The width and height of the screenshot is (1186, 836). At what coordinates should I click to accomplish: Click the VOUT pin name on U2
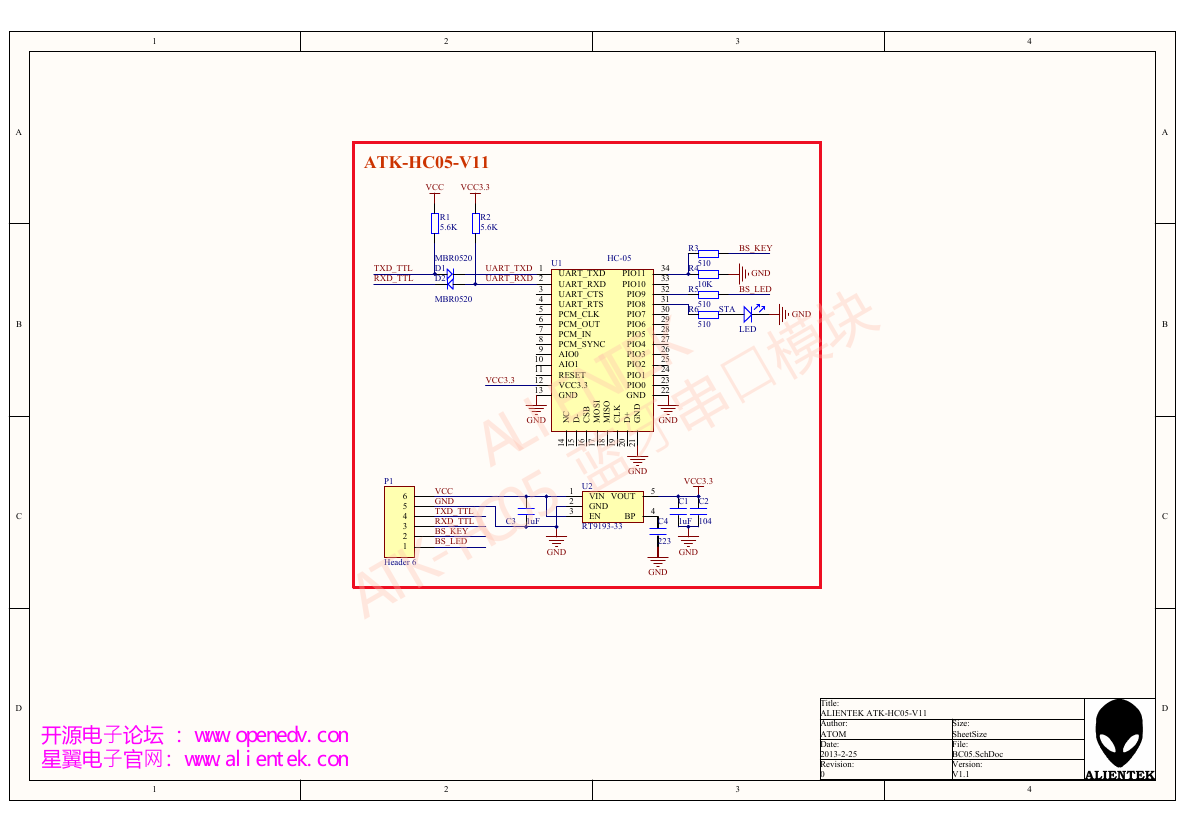point(623,496)
